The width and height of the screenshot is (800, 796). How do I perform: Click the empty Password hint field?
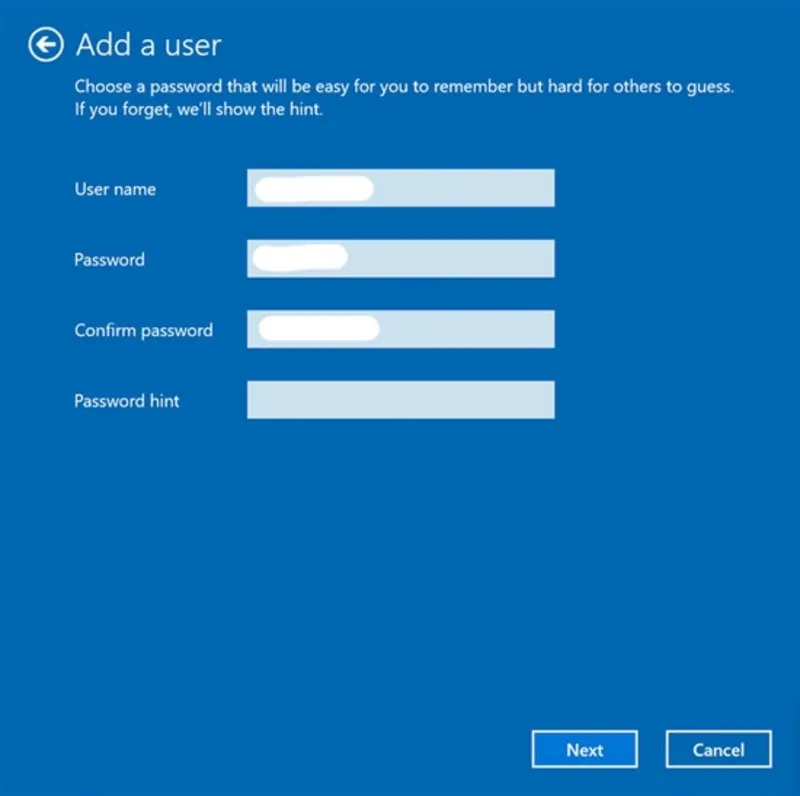(400, 400)
